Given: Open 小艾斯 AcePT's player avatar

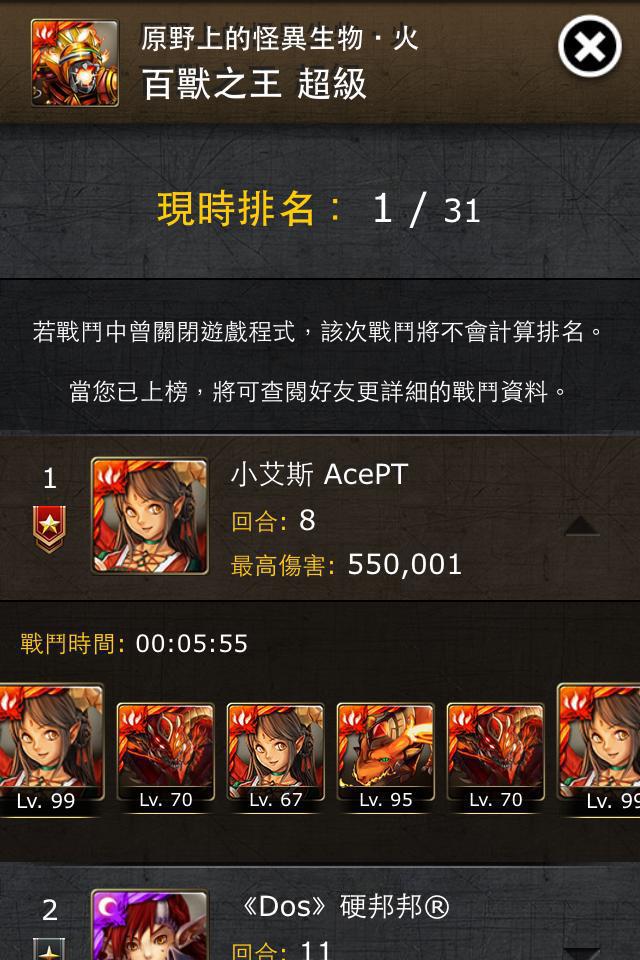Looking at the screenshot, I should click(150, 516).
